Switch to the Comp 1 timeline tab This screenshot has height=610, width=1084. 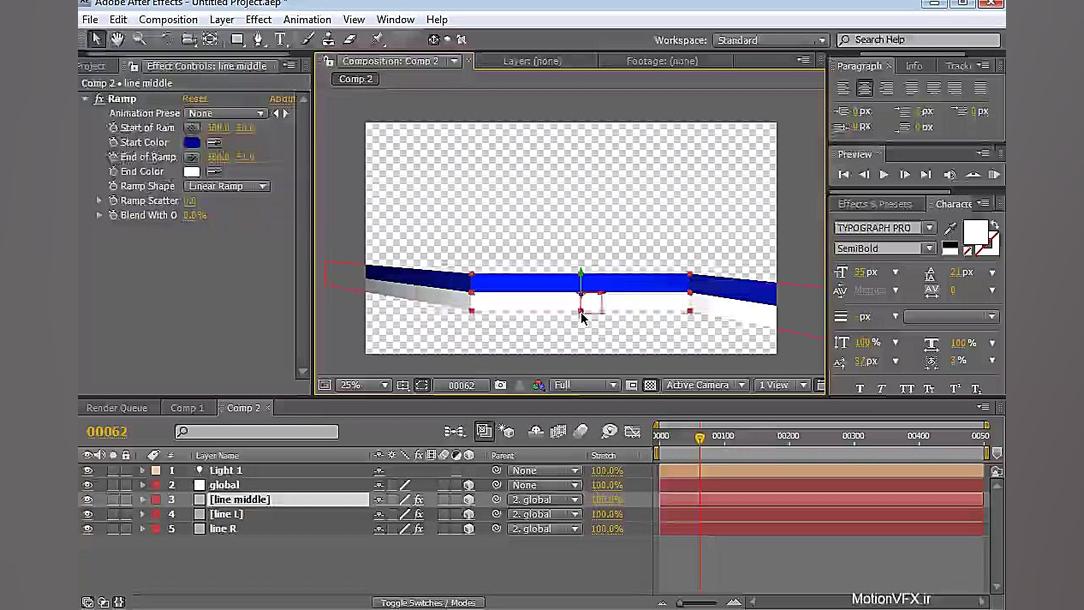(186, 408)
